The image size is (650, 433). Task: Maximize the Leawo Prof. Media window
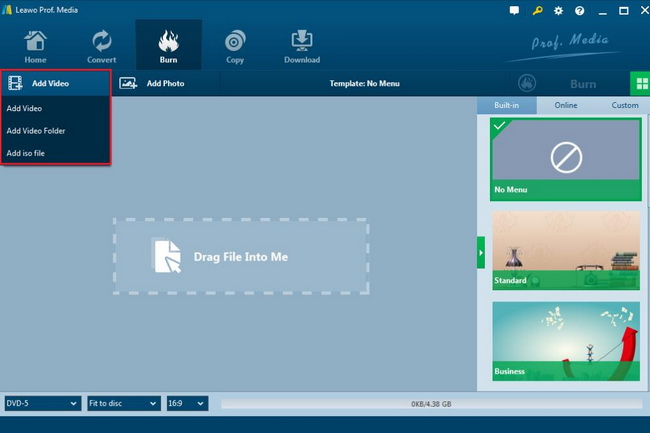click(623, 11)
